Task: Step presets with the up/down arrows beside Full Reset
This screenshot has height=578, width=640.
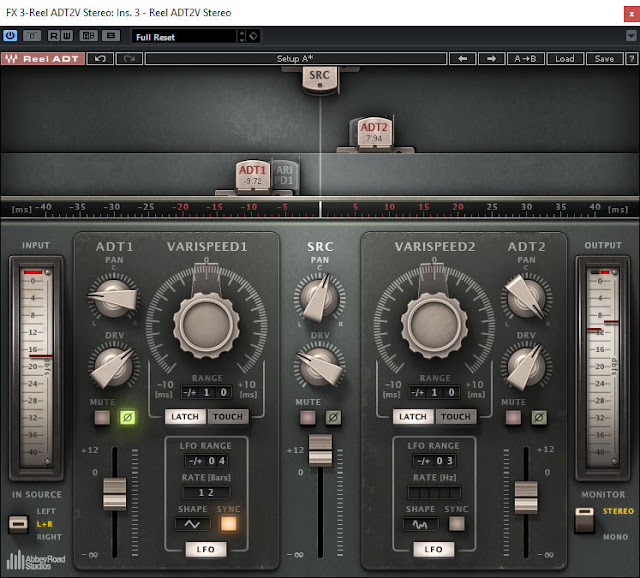Action: [242, 37]
